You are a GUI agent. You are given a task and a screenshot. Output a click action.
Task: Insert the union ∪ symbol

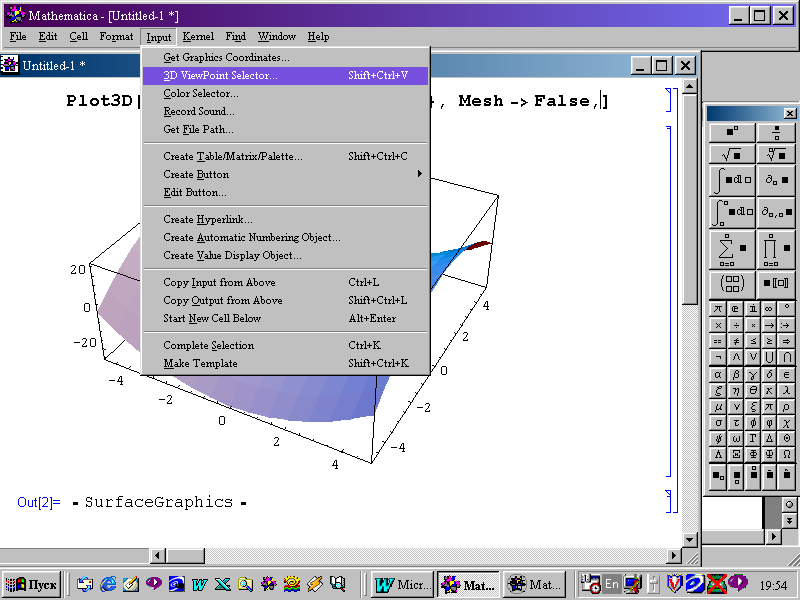(769, 357)
